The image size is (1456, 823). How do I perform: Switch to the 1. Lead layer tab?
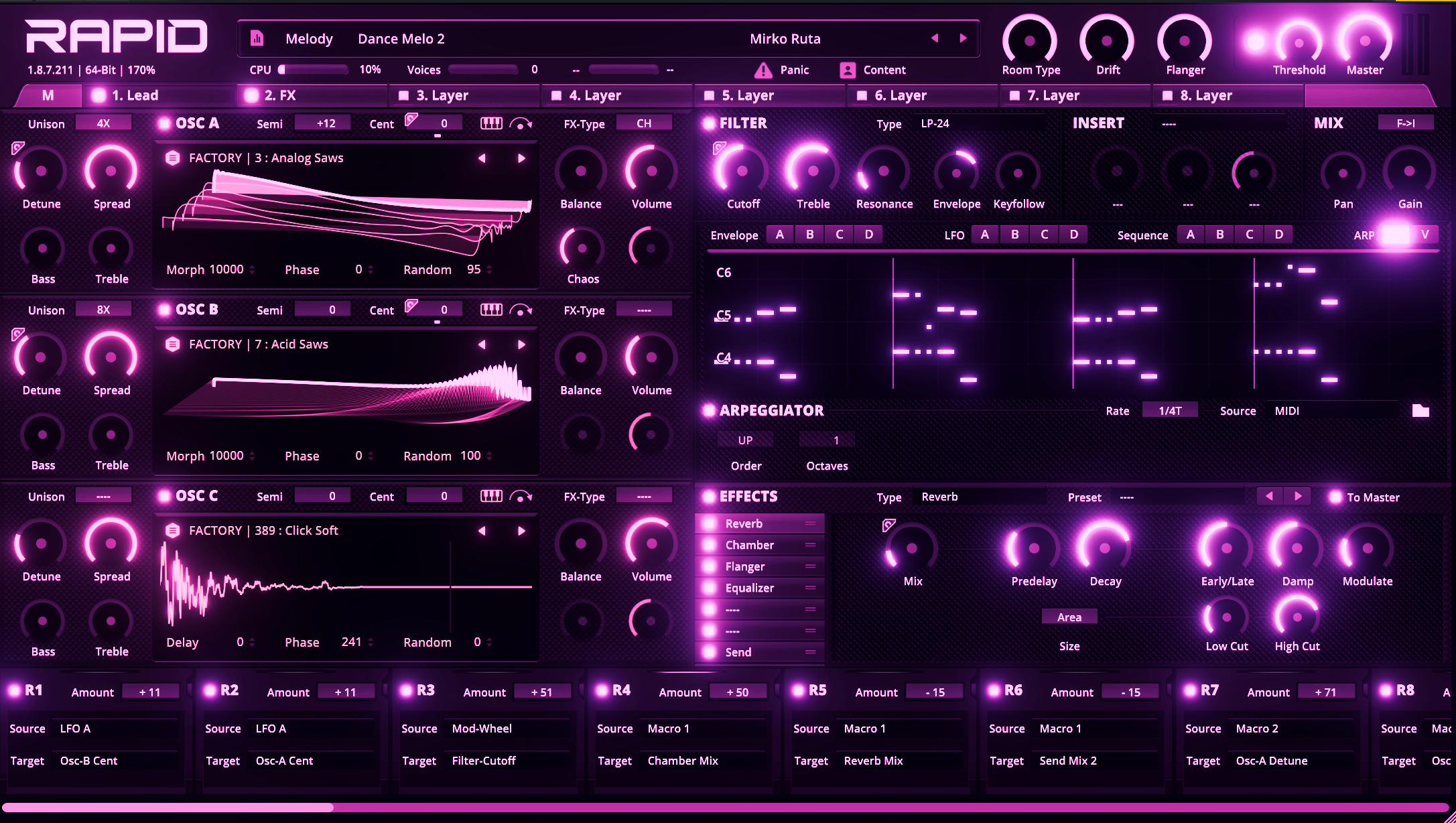(158, 95)
